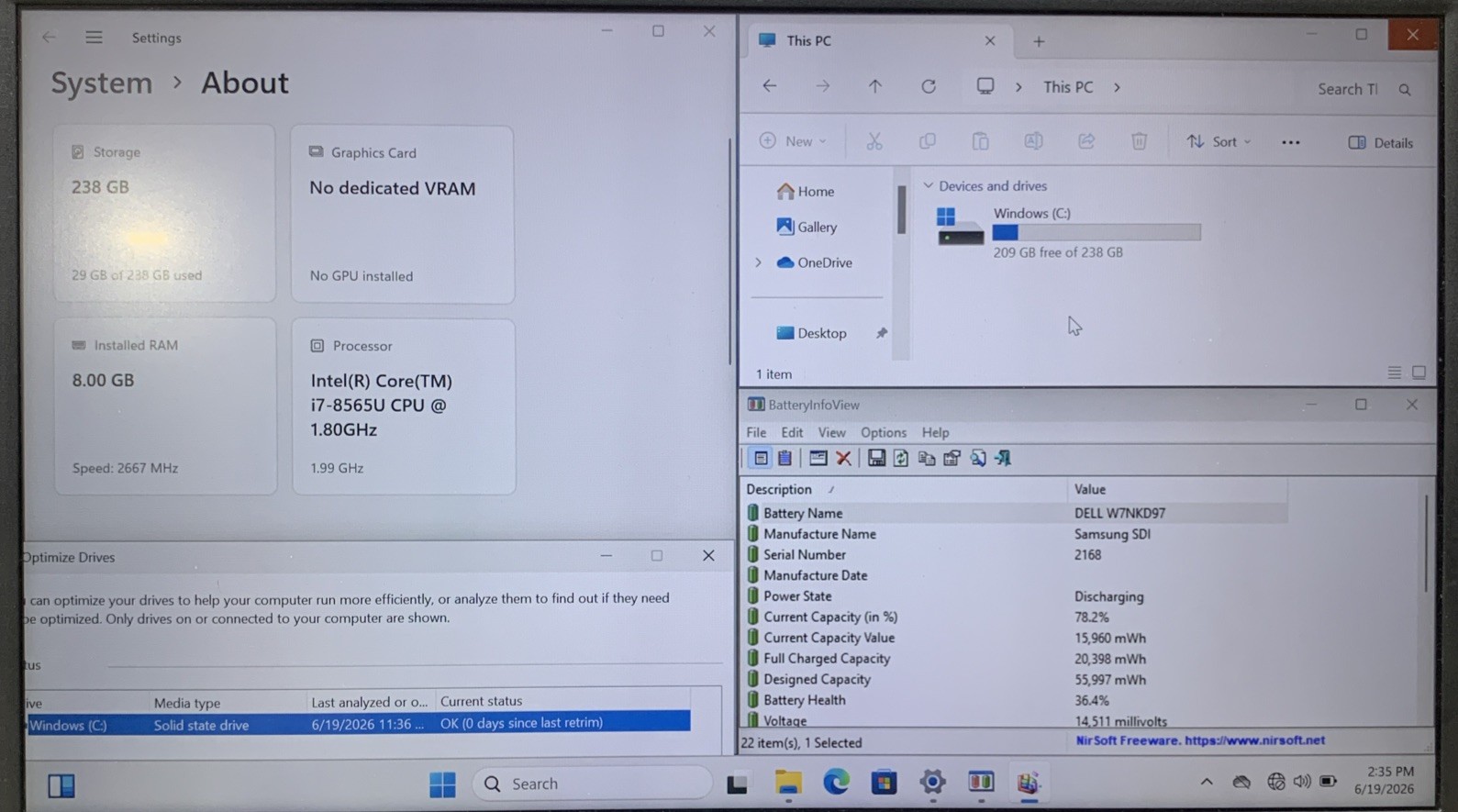Click the System breadcrumb in Settings
The height and width of the screenshot is (812, 1458).
point(101,83)
